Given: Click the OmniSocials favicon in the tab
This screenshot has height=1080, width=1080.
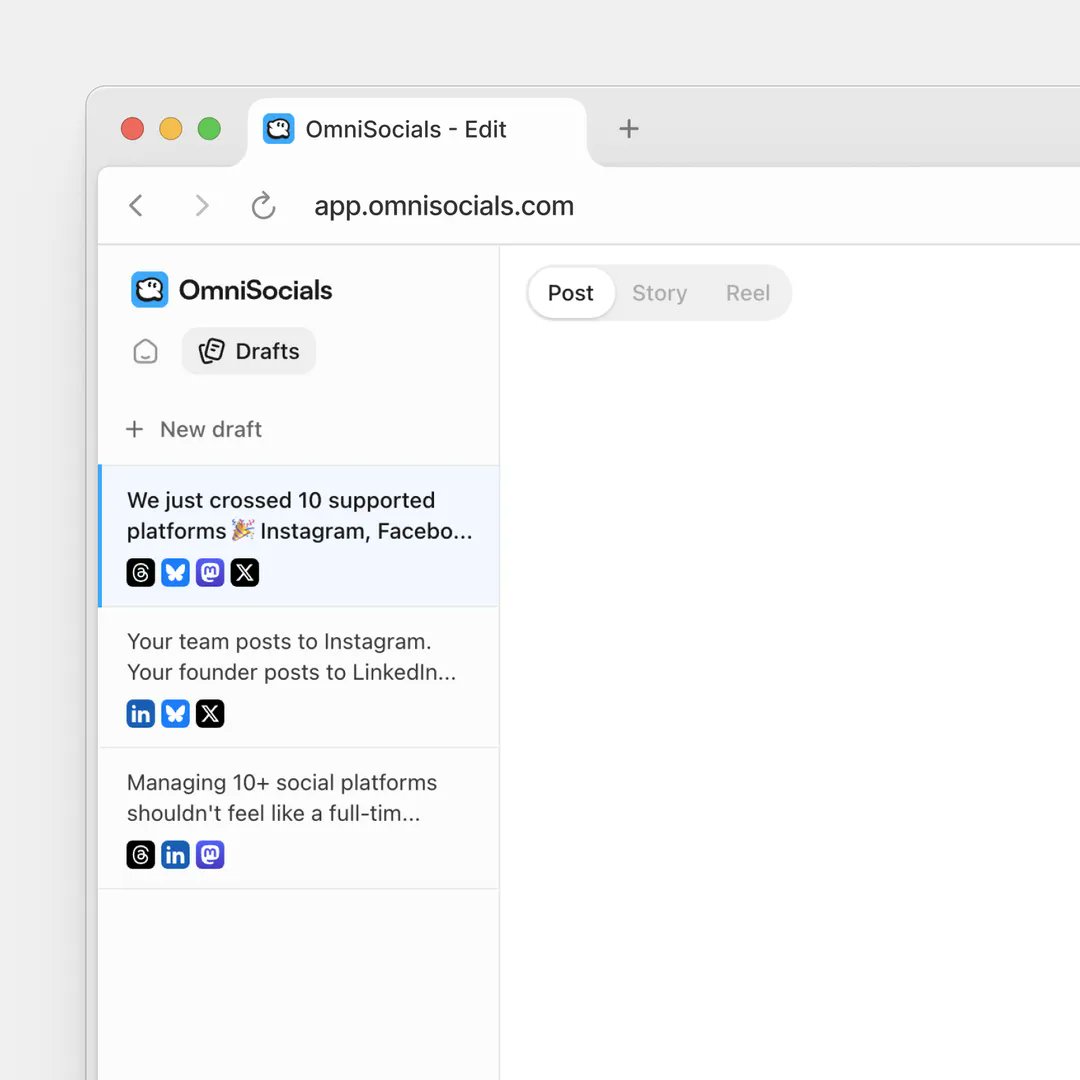Looking at the screenshot, I should tap(278, 129).
